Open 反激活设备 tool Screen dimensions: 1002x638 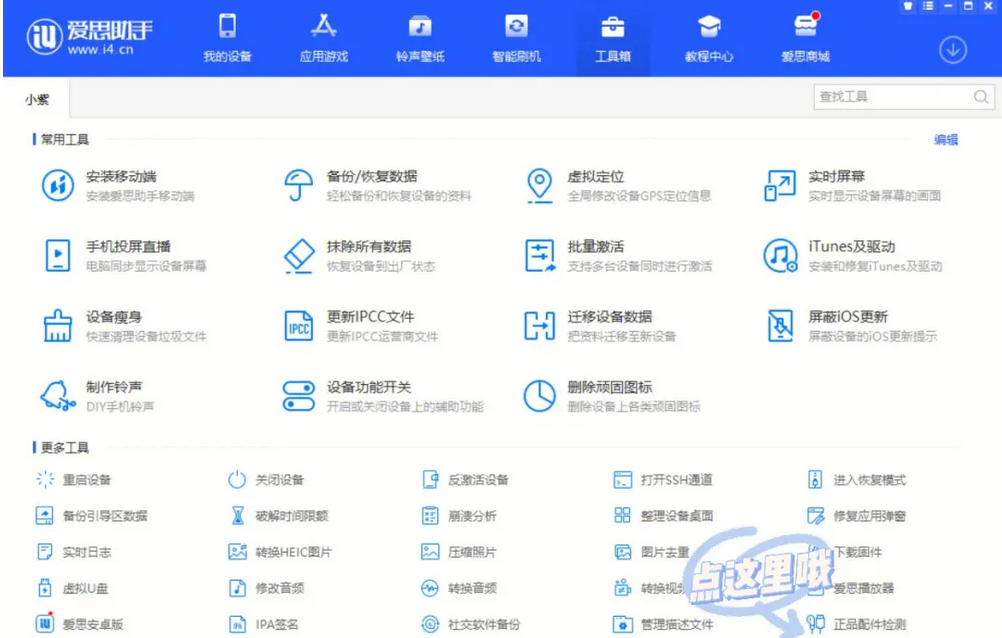465,479
